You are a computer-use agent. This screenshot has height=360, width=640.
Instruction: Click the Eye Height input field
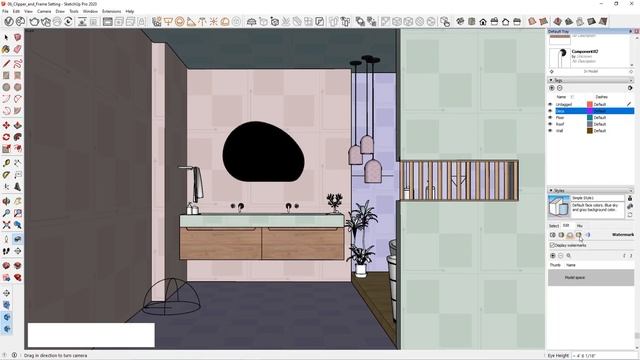pos(604,356)
